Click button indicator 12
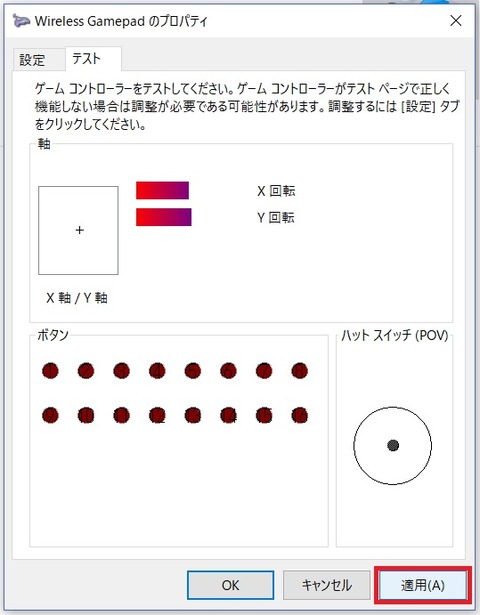480x615 pixels. 157,415
